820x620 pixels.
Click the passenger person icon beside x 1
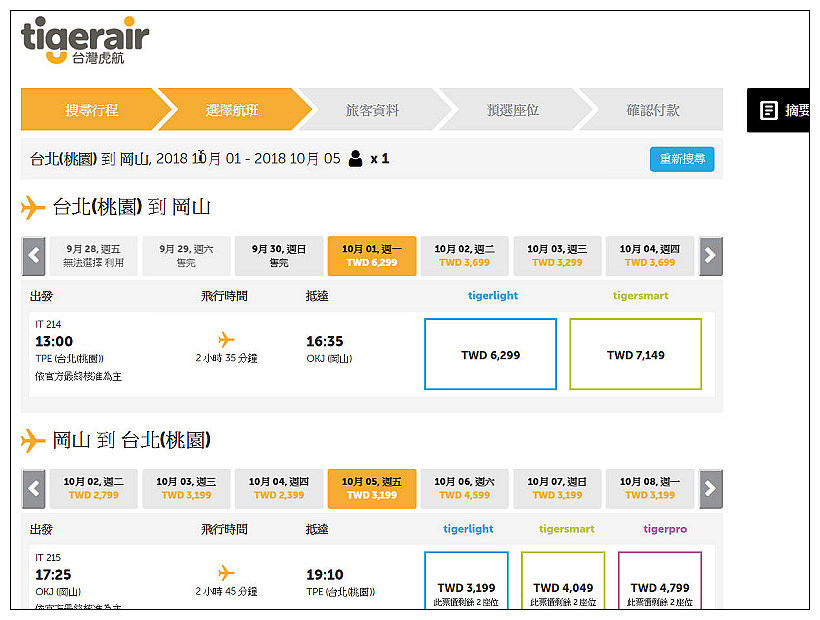click(358, 158)
